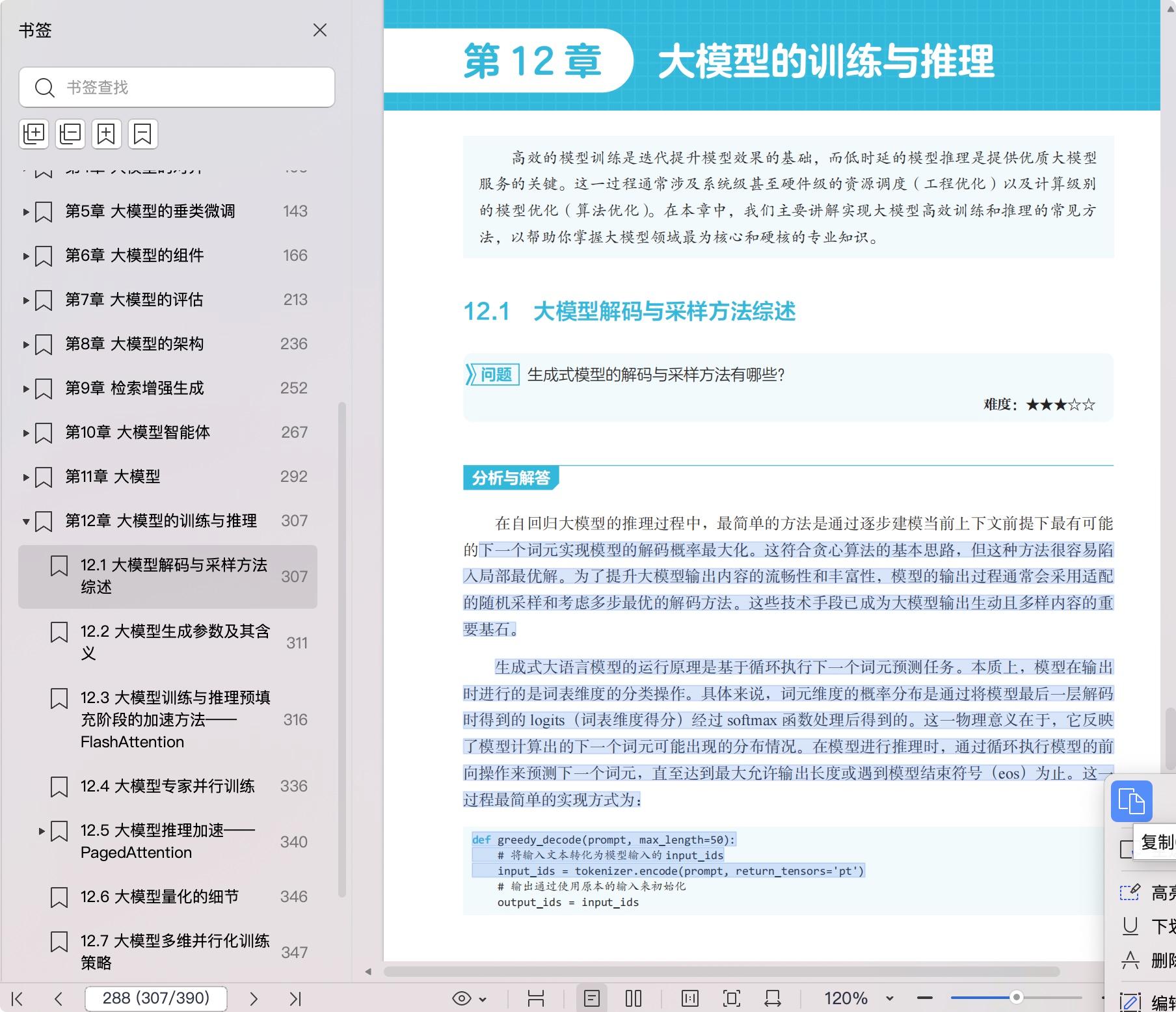This screenshot has width=1176, height=1012.
Task: Select two-page view mode
Action: pos(634,998)
